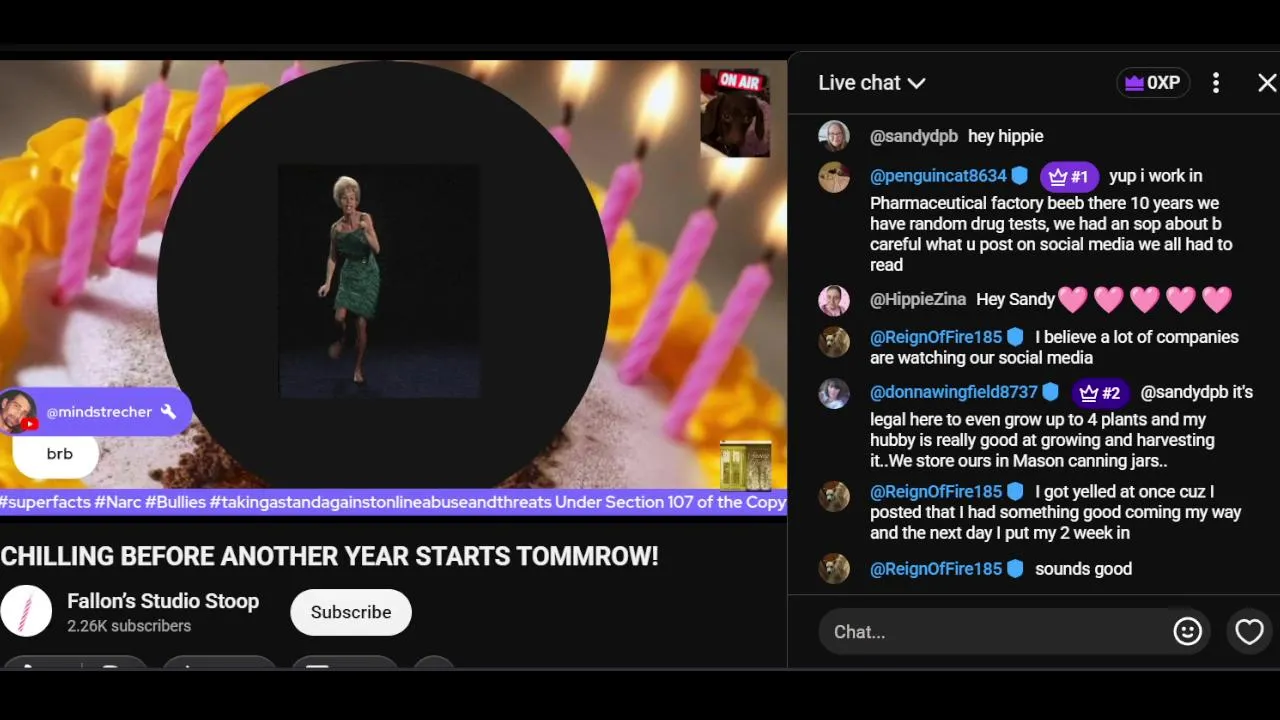Click ReignOfFire185 avatar beside 'sounds good'
Viewport: 1280px width, 720px height.
(834, 569)
